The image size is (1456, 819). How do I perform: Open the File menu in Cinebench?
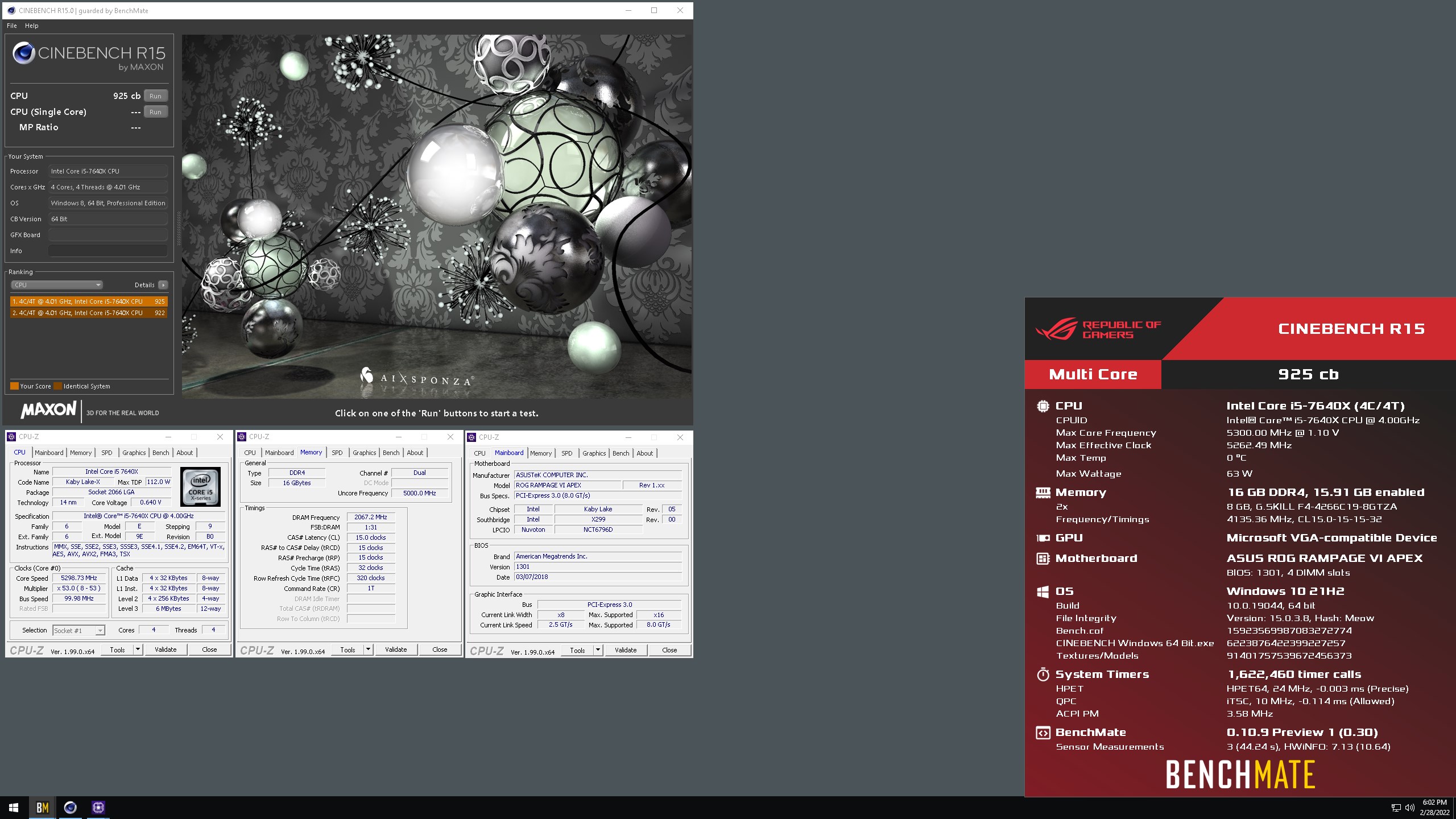pos(12,26)
